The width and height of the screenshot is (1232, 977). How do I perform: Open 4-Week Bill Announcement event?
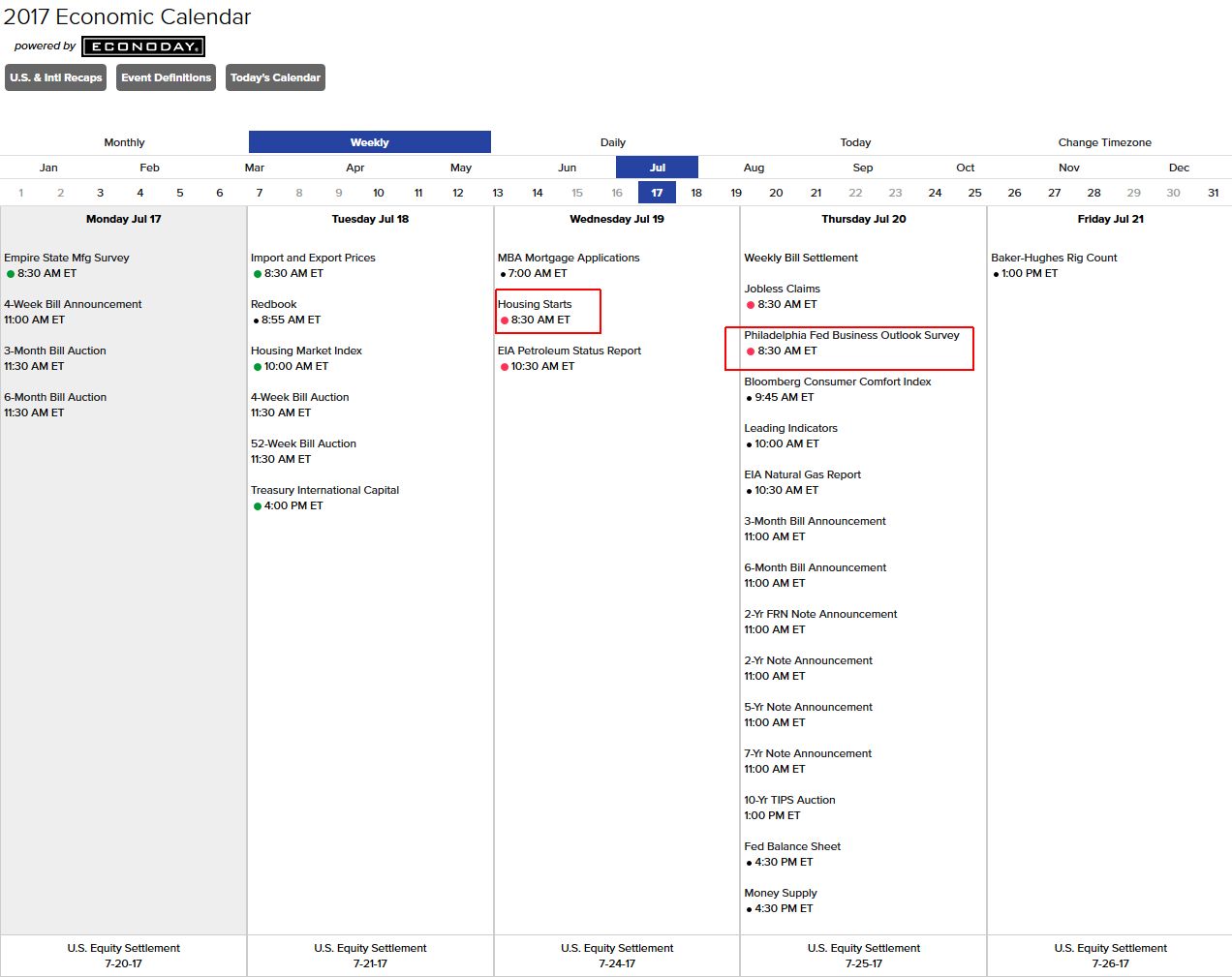(73, 304)
